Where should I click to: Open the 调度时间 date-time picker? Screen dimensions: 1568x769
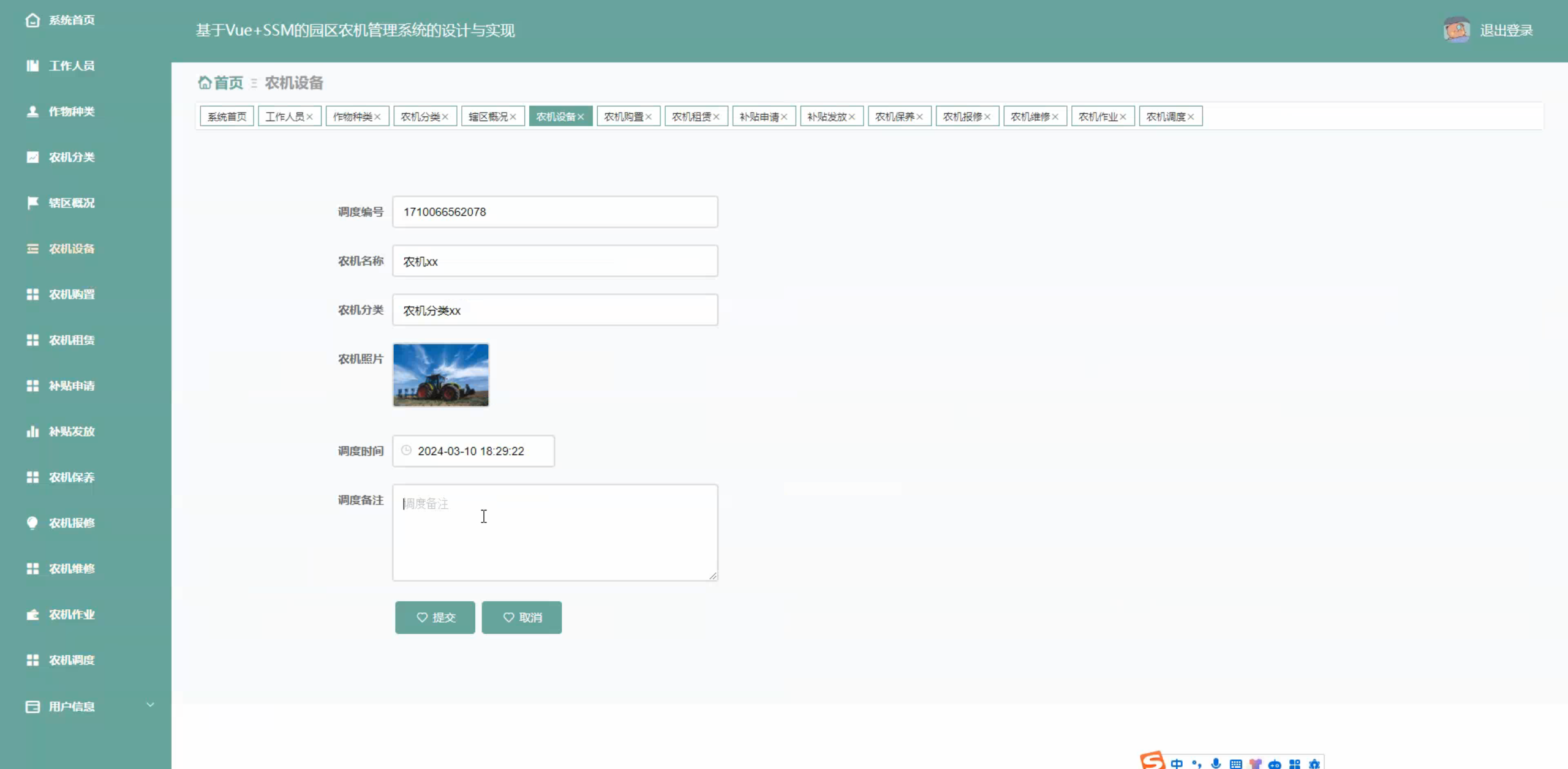click(x=473, y=451)
